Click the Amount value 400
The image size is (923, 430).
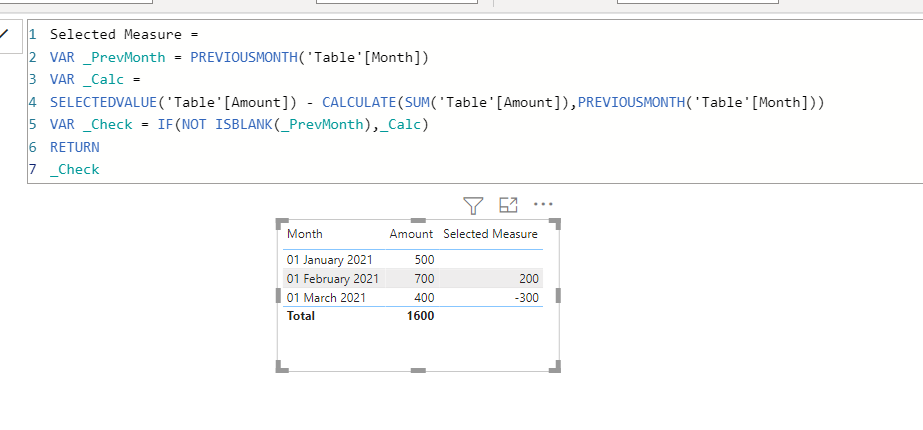pos(424,297)
